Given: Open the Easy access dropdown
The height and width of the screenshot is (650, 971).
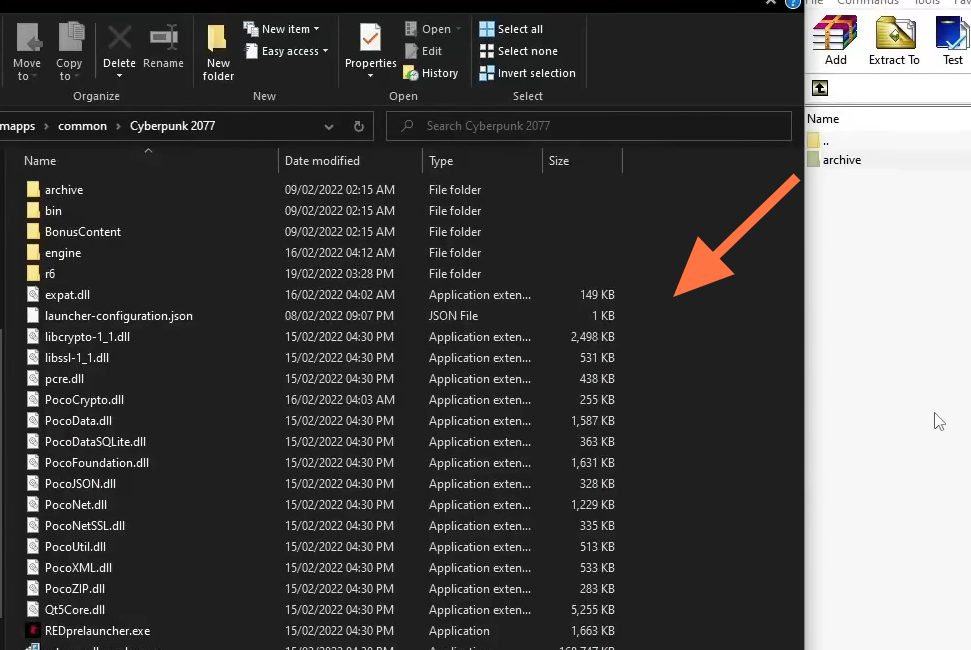Looking at the screenshot, I should [287, 51].
